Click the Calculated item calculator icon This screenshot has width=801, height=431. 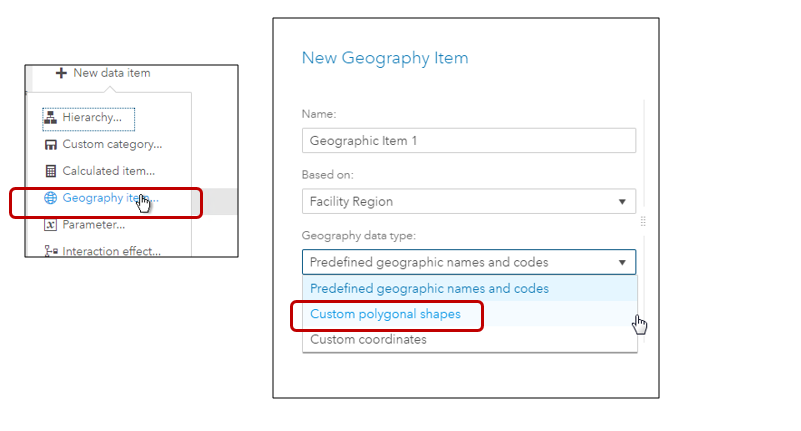click(51, 171)
